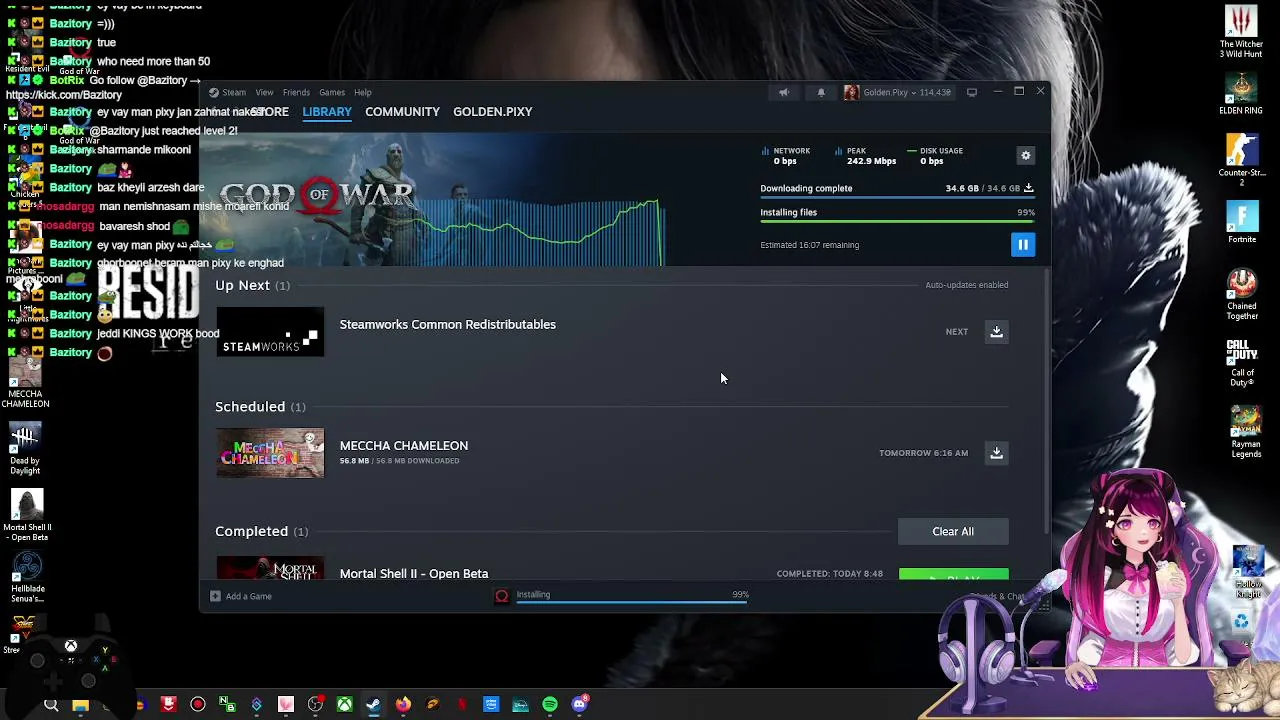Open MECCHA CHAMELEON game thumbnail
Viewport: 1280px width, 720px height.
pyautogui.click(x=270, y=453)
